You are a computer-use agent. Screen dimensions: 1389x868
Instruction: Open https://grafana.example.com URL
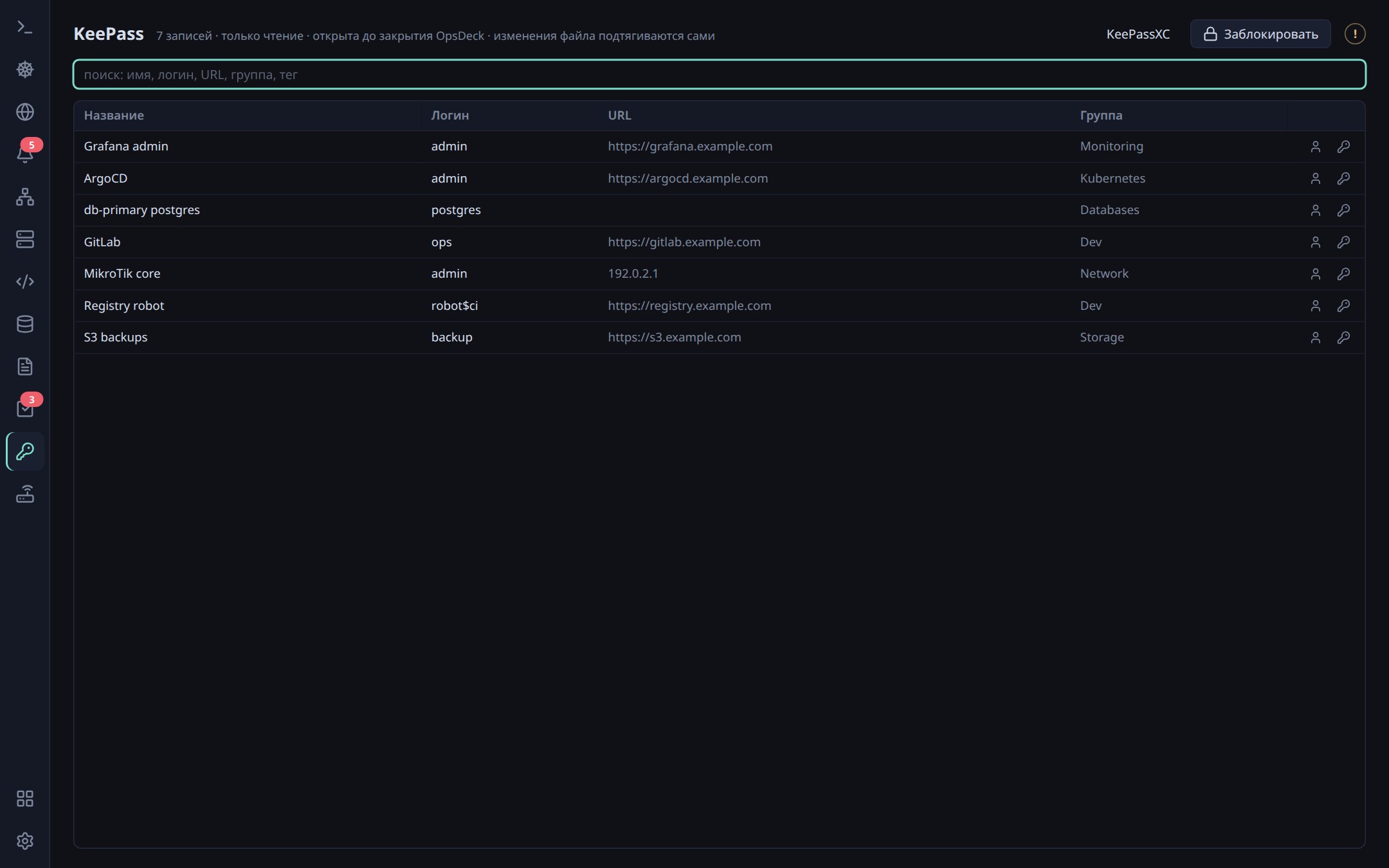tap(690, 147)
